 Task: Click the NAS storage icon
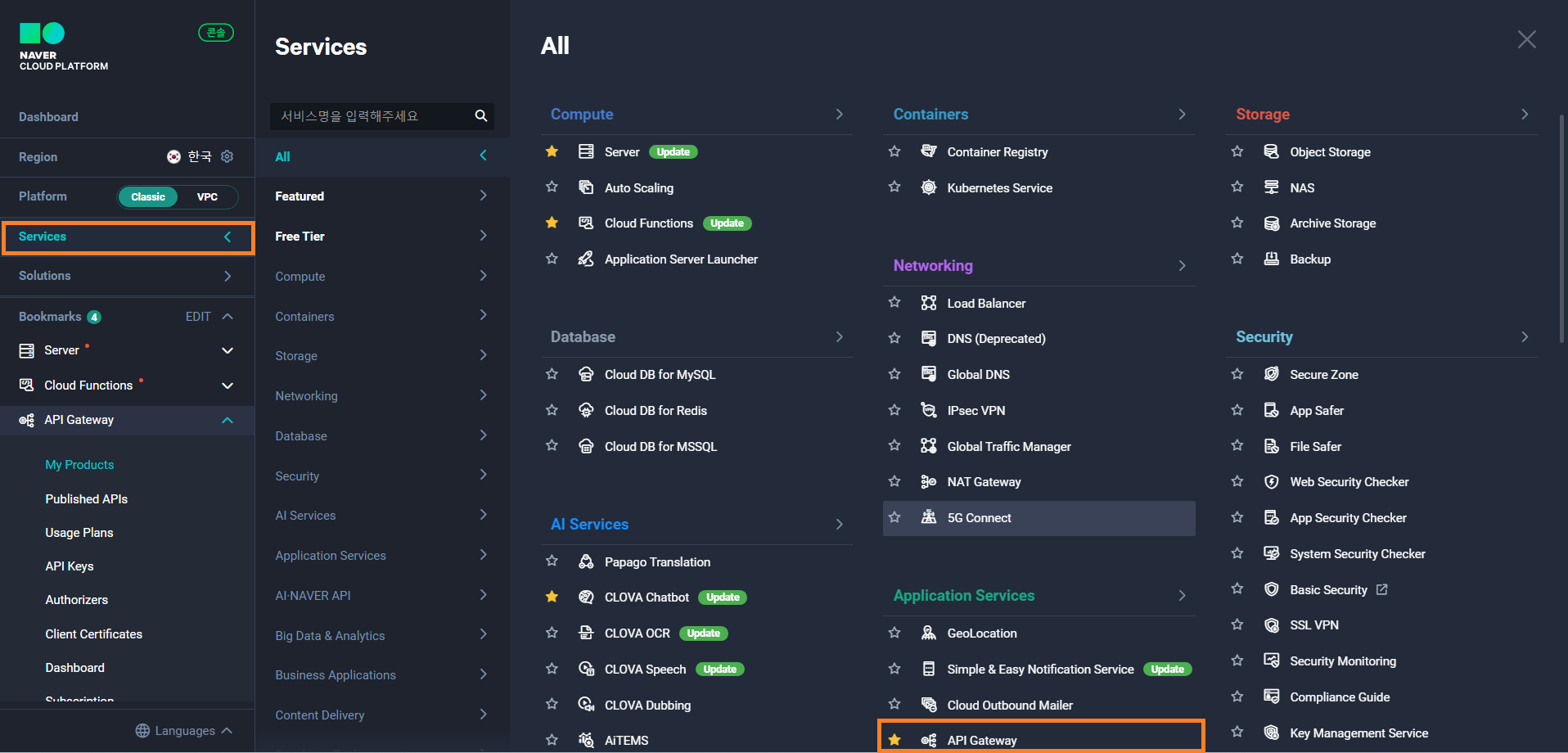1272,187
